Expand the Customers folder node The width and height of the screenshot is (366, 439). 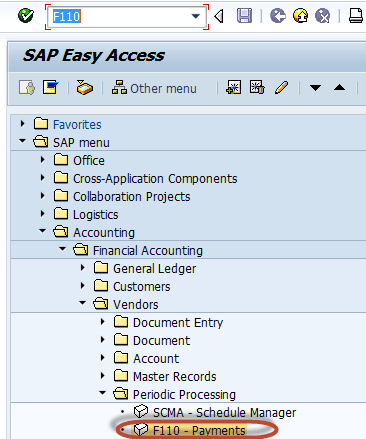tap(83, 286)
